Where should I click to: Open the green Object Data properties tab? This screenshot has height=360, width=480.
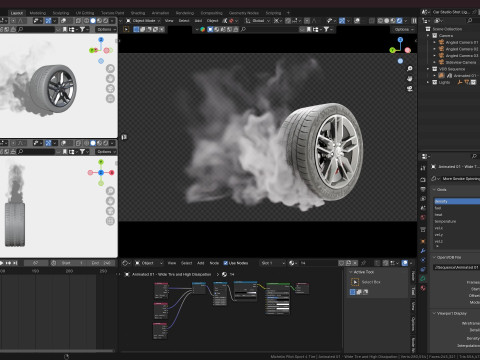click(x=423, y=278)
